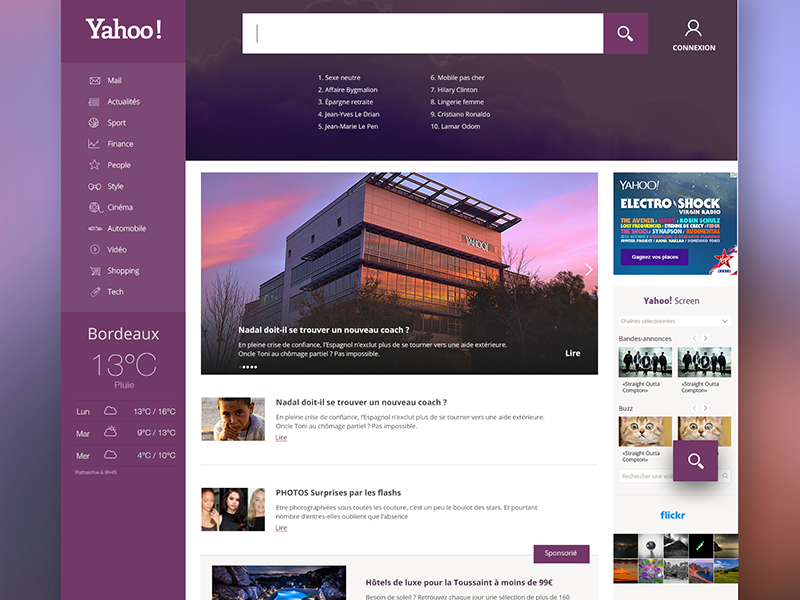Expand the Chaînes sélectionnées dropdown
This screenshot has width=800, height=600.
pos(674,321)
